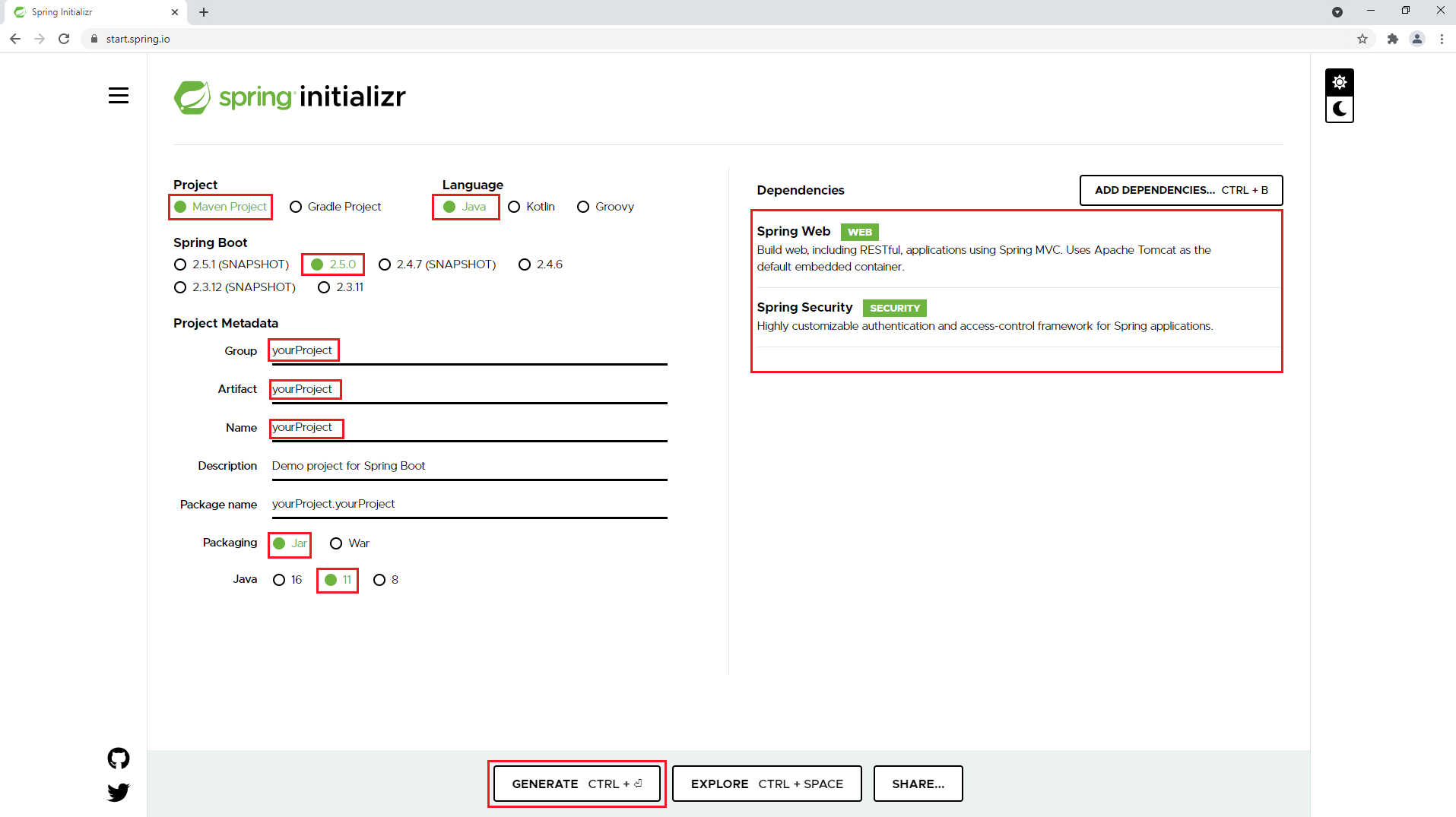Click the Dependencies heading

[801, 190]
